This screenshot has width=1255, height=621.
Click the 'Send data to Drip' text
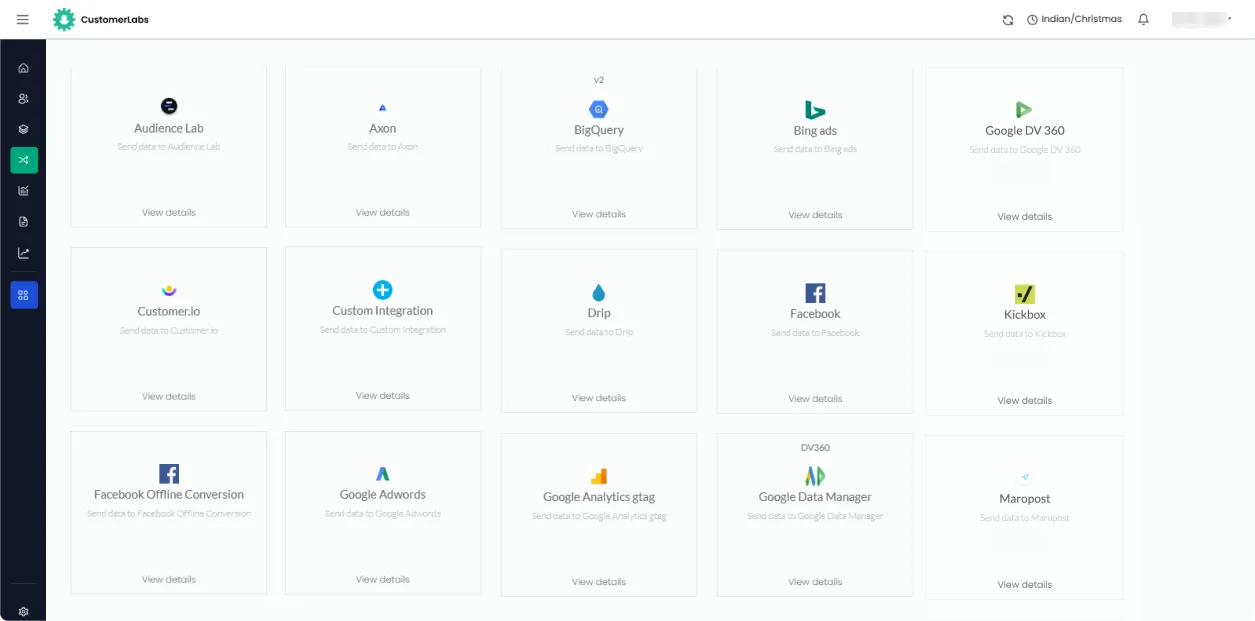[x=599, y=332]
